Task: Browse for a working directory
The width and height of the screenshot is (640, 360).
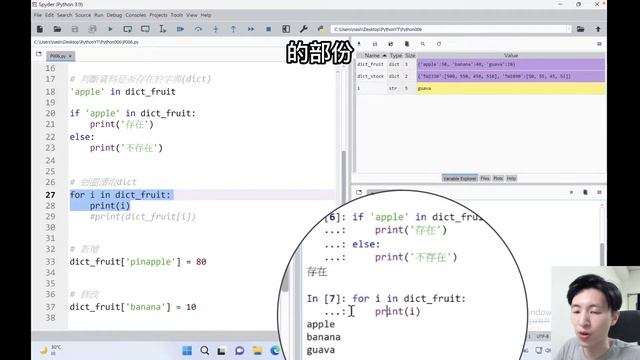Action: point(580,29)
